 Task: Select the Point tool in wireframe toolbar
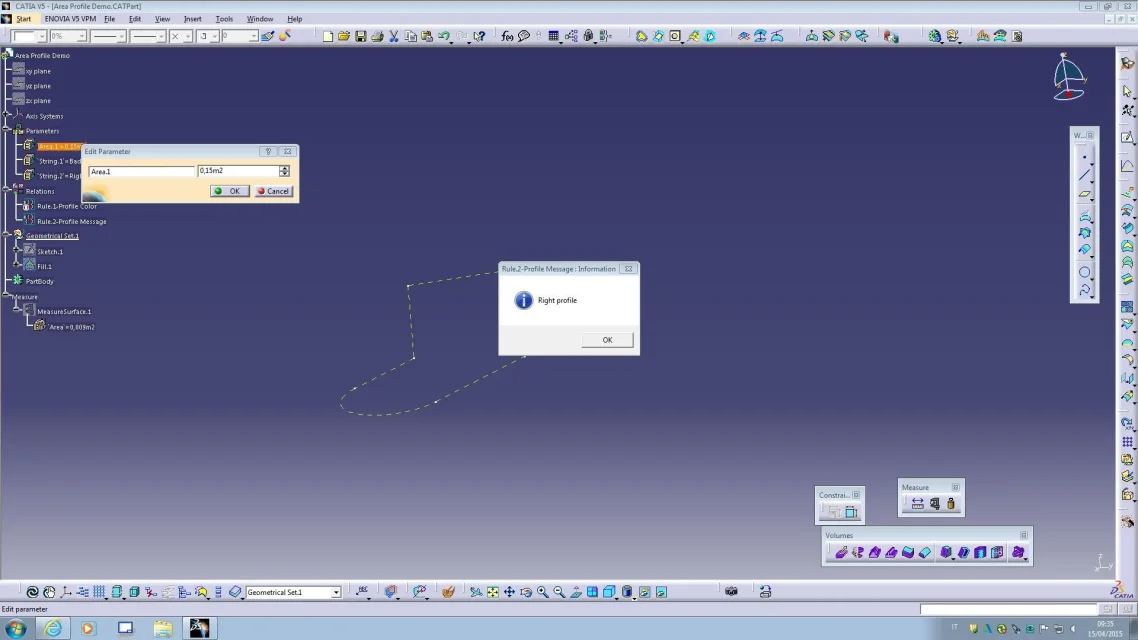pos(1085,157)
